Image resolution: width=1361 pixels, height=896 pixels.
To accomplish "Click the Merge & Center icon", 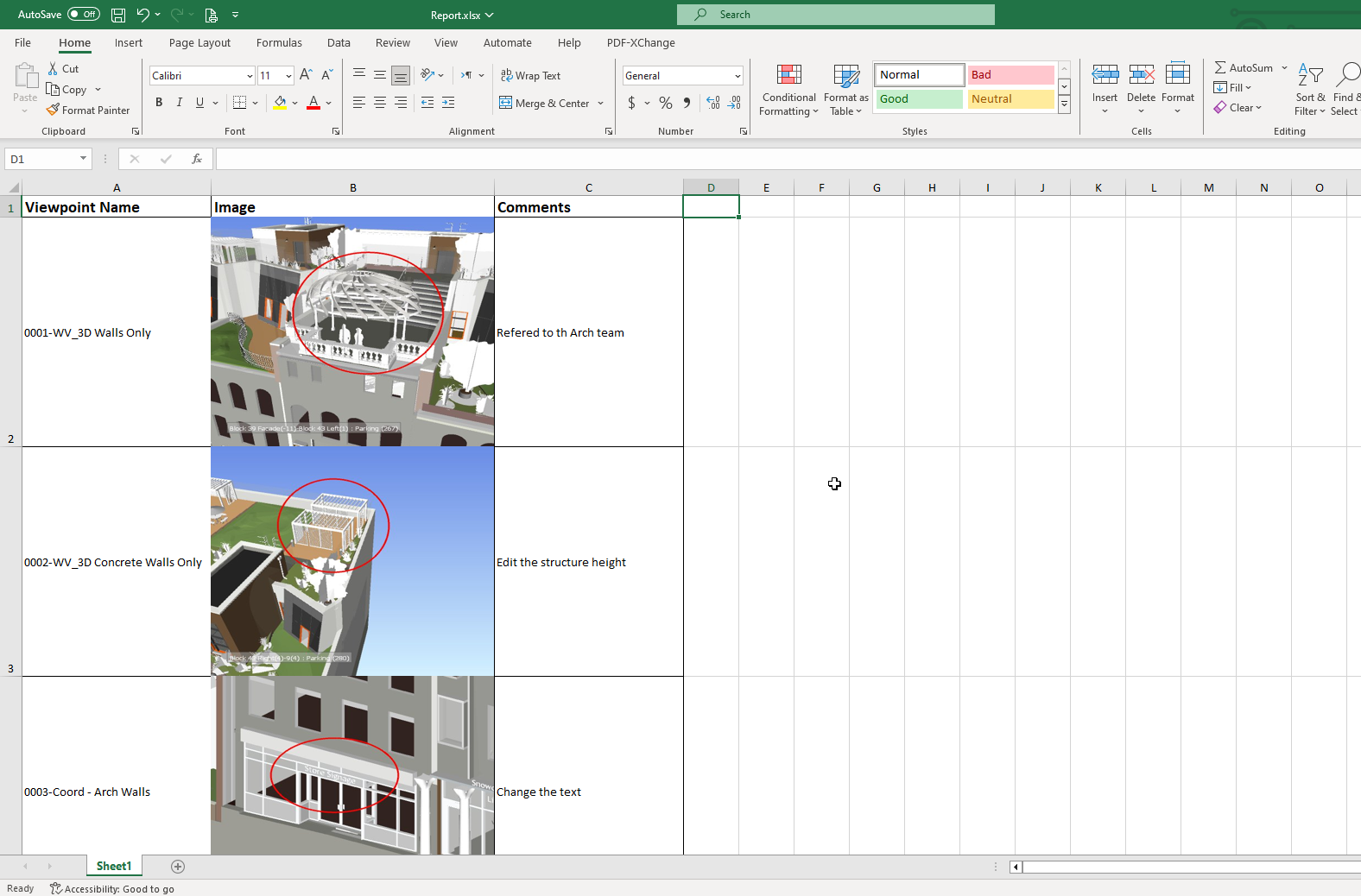I will click(x=506, y=103).
